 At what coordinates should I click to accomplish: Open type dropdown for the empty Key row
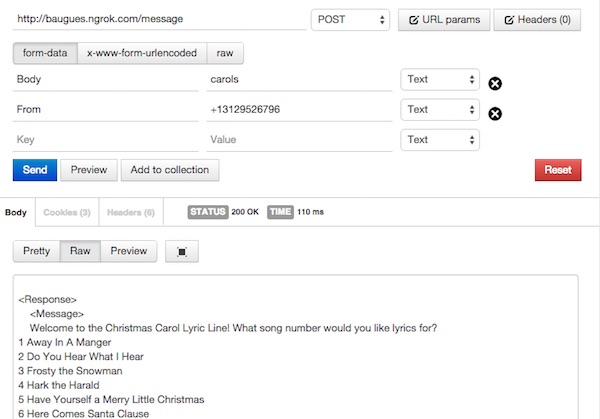(x=440, y=140)
